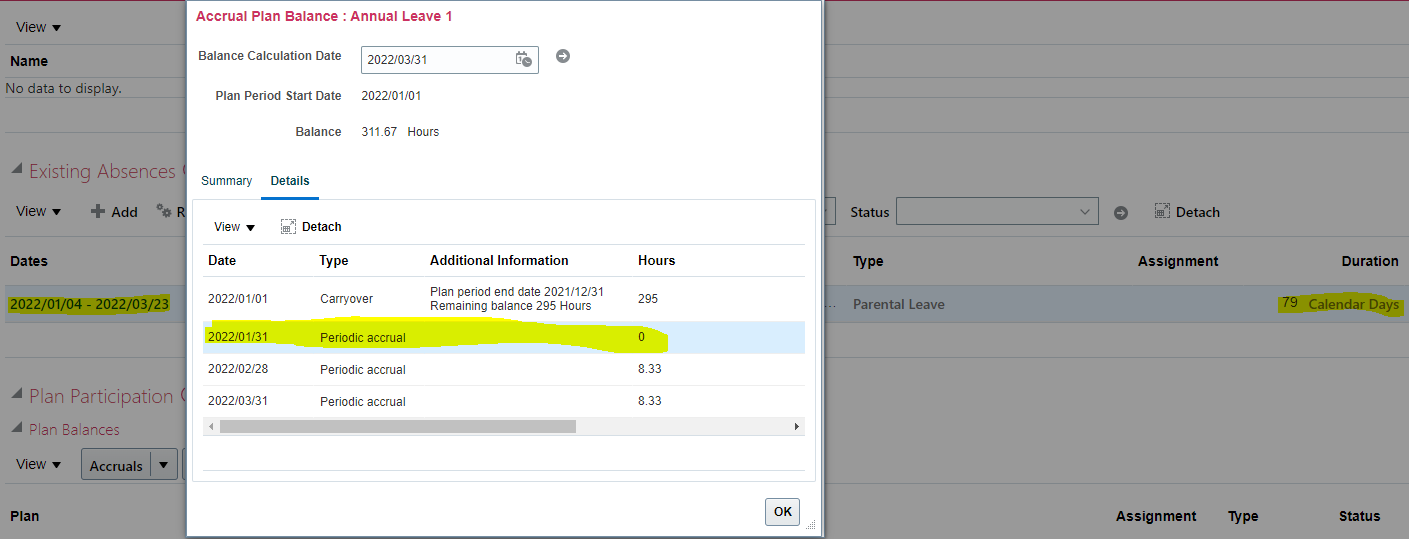The image size is (1409, 539).
Task: Click the dialog resize grip corner
Action: (811, 525)
